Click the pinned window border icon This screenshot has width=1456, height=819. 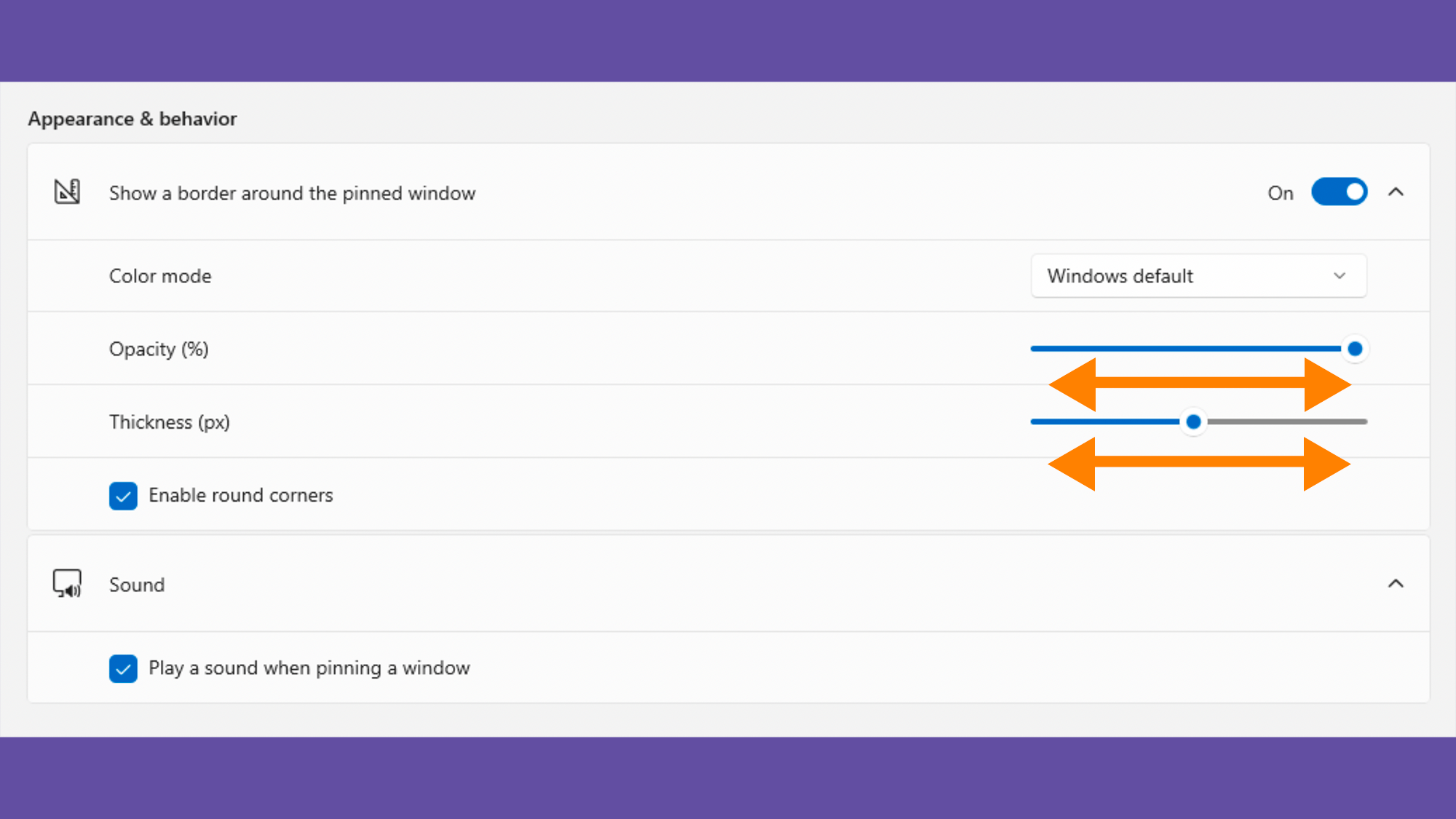[67, 192]
